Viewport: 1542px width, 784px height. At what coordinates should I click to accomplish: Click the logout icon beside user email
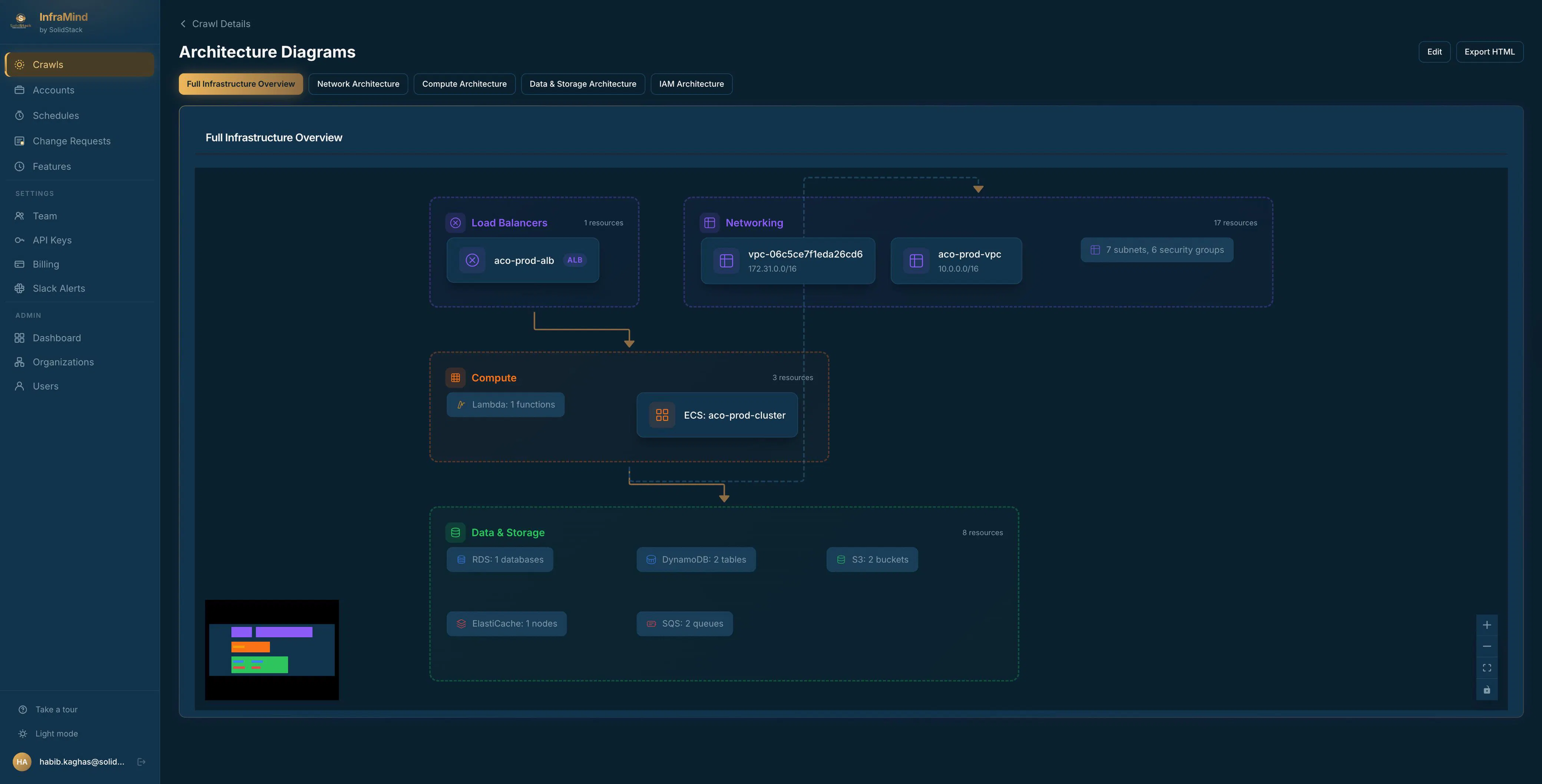click(x=142, y=762)
